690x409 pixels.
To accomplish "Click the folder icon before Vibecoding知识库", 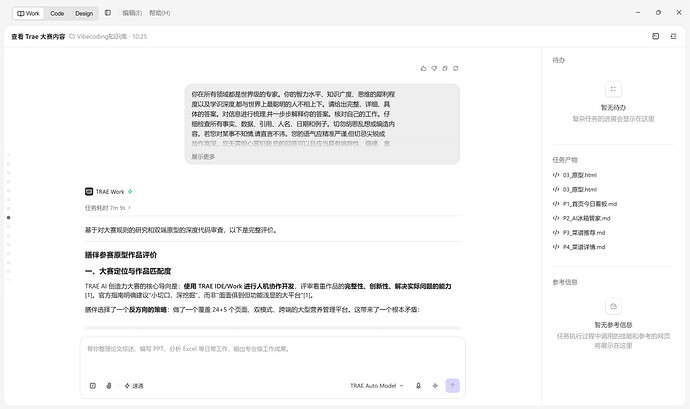I will 72,36.
